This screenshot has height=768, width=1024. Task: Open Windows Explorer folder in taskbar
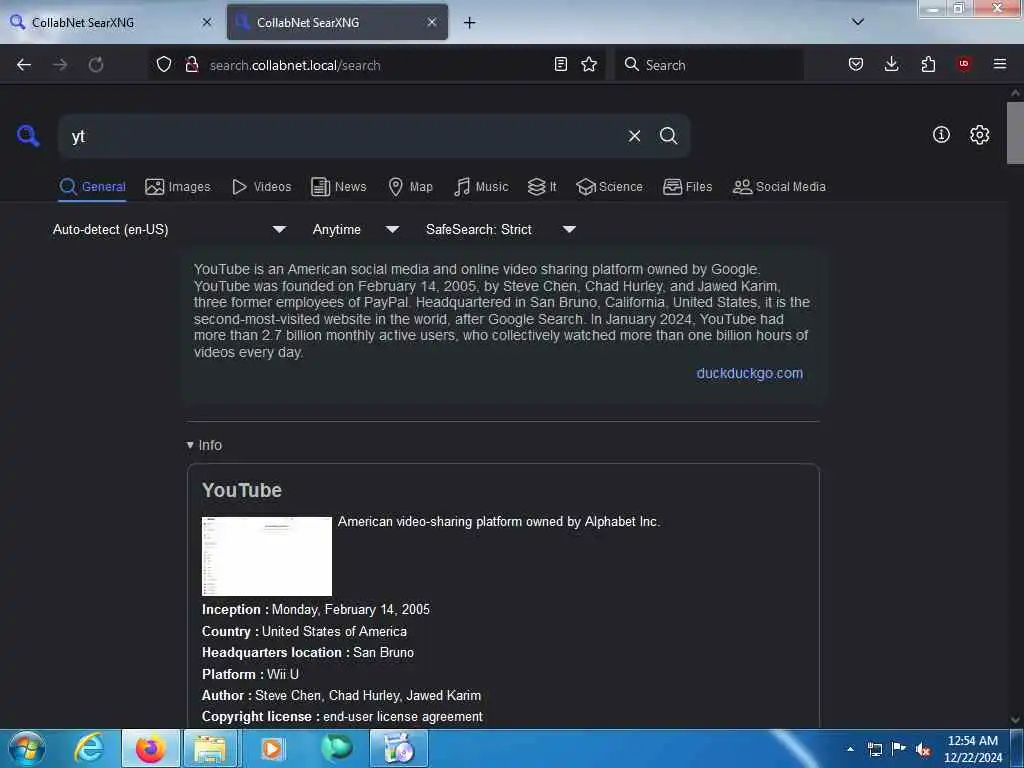tap(210, 748)
